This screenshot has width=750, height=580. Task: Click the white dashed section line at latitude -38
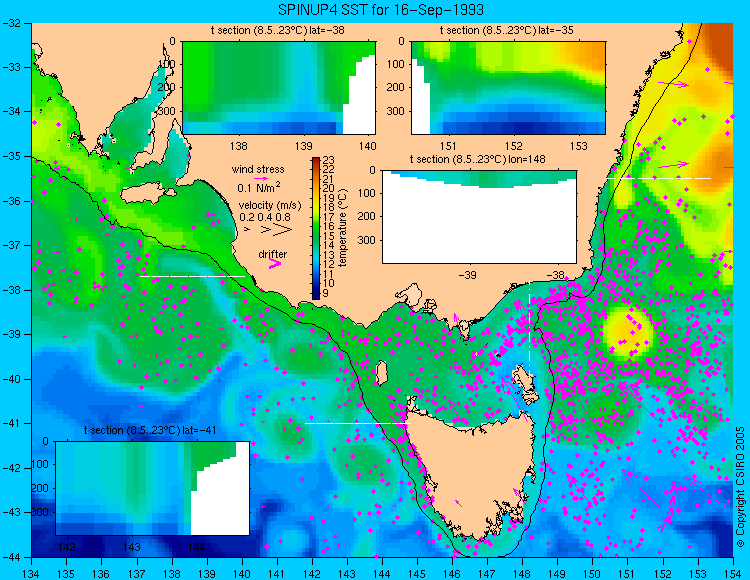click(x=192, y=276)
